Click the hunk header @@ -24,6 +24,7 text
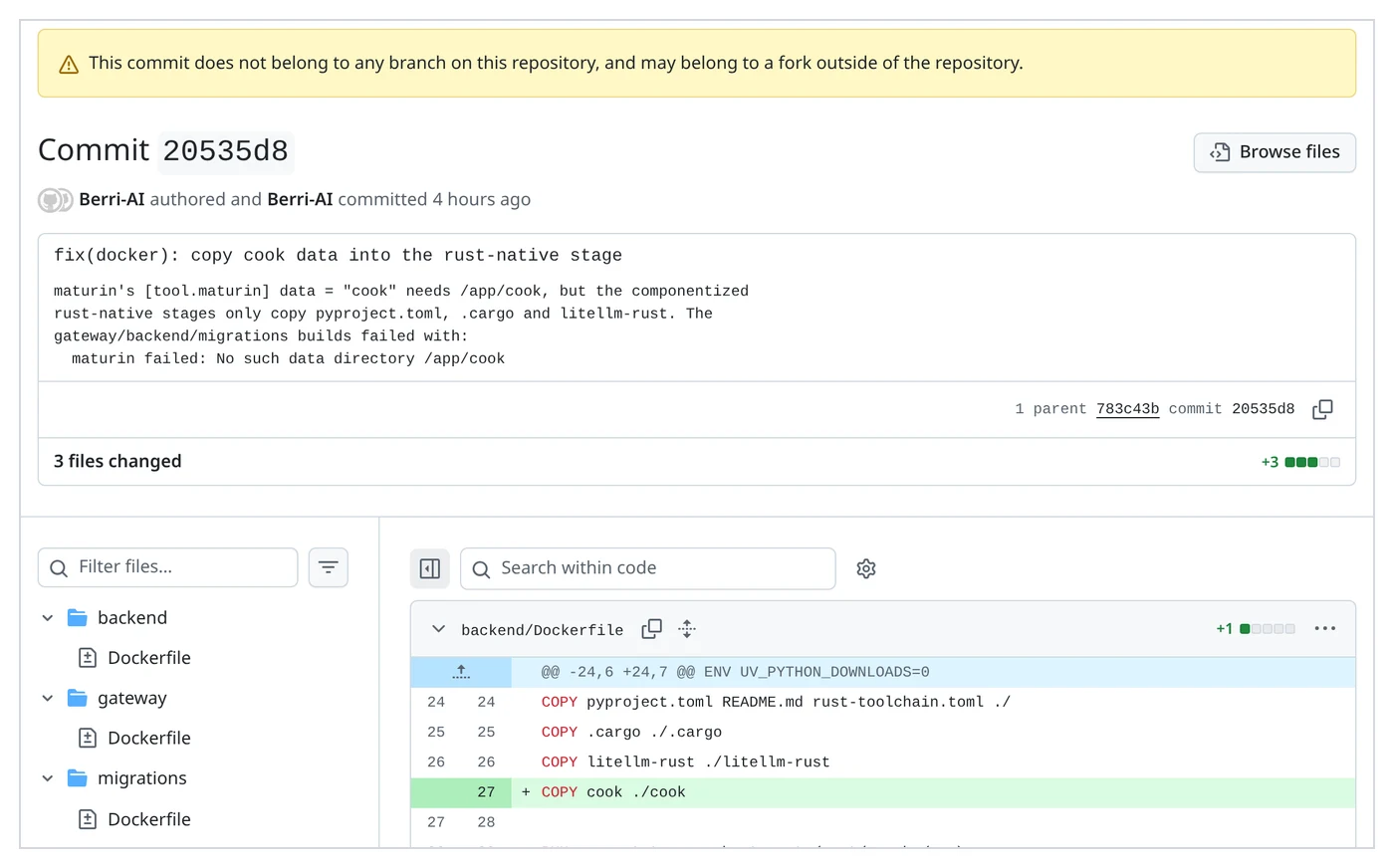The width and height of the screenshot is (1394, 868). click(x=735, y=672)
